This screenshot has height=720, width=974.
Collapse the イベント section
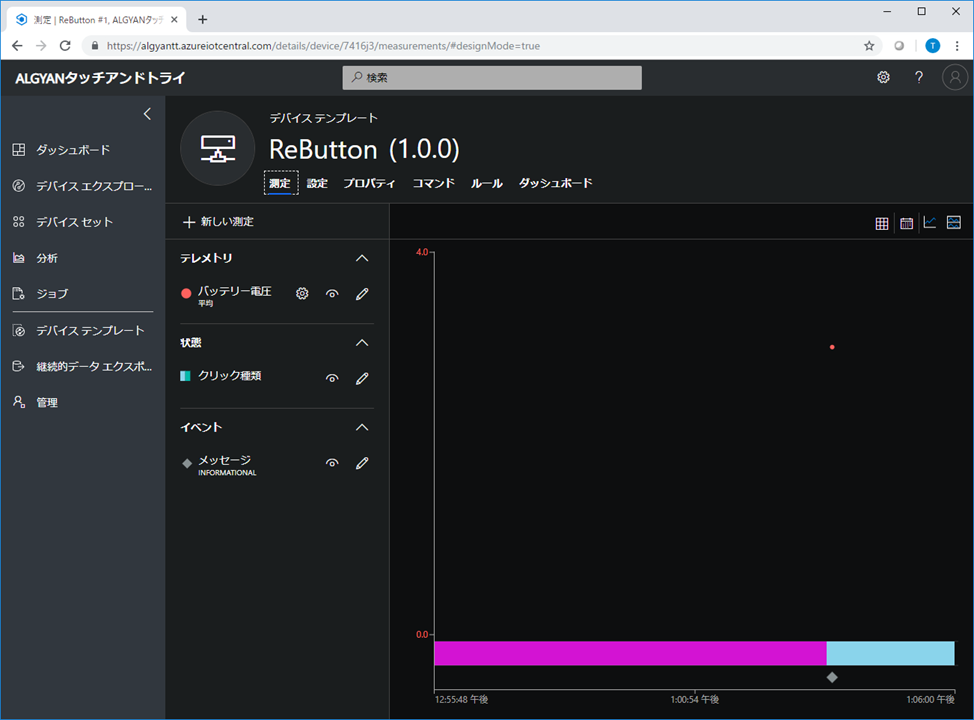(362, 427)
